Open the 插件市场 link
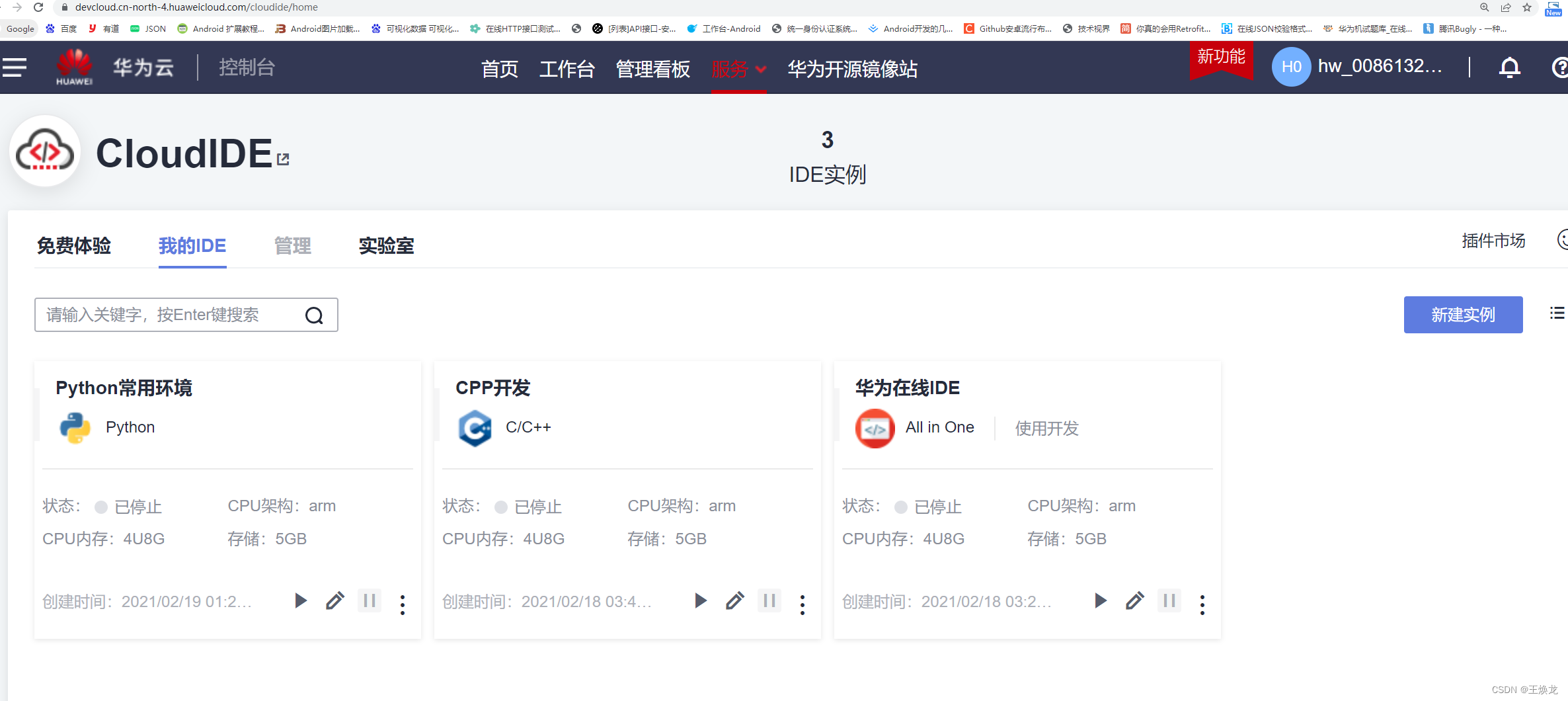The width and height of the screenshot is (1568, 701). coord(1493,241)
